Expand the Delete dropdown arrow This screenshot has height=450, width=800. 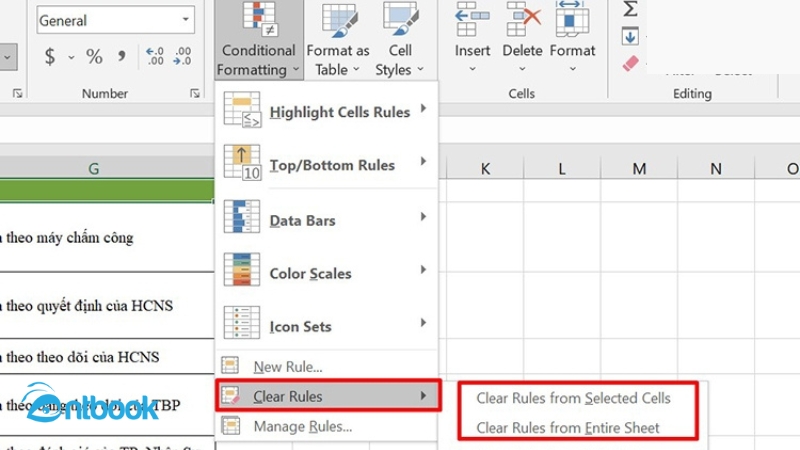(522, 68)
